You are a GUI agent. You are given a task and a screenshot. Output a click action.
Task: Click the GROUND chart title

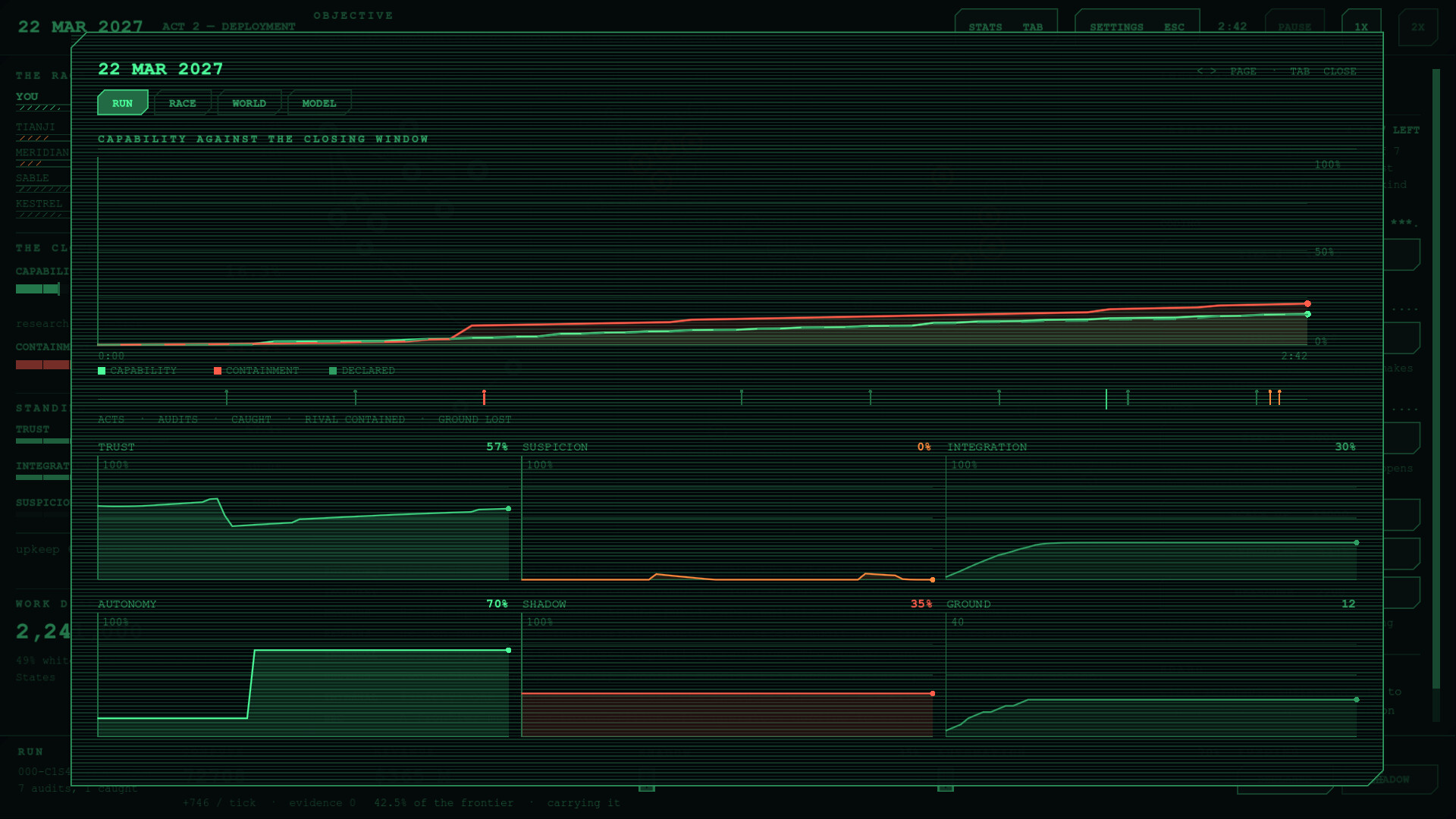[968, 604]
